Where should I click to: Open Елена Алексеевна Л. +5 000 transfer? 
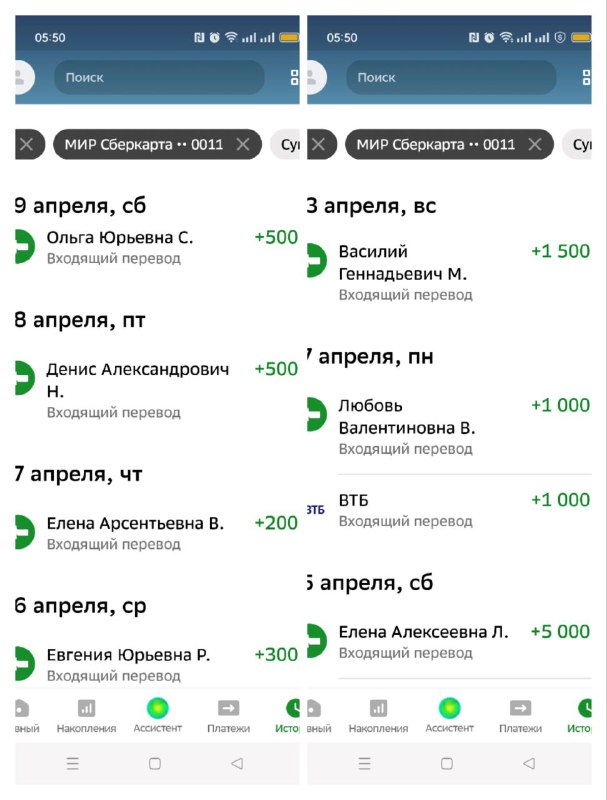coord(449,641)
